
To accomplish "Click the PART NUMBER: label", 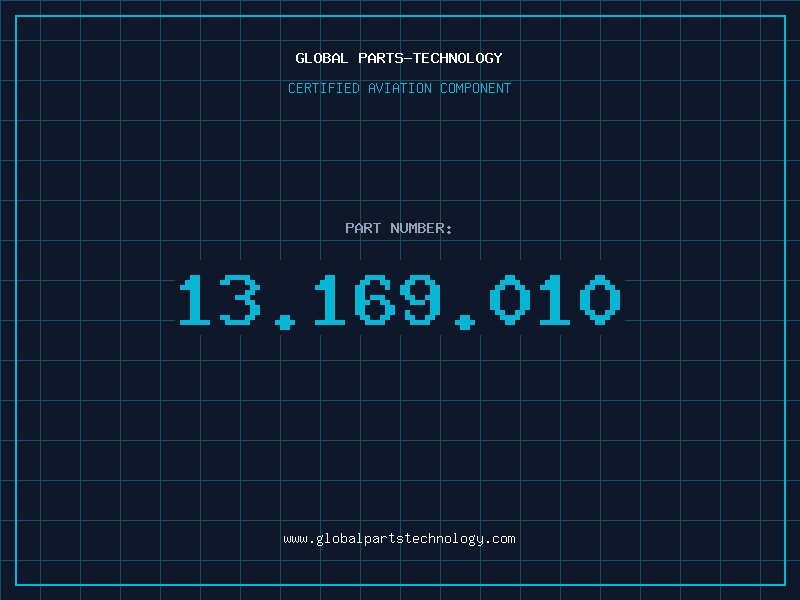I will pyautogui.click(x=399, y=228).
